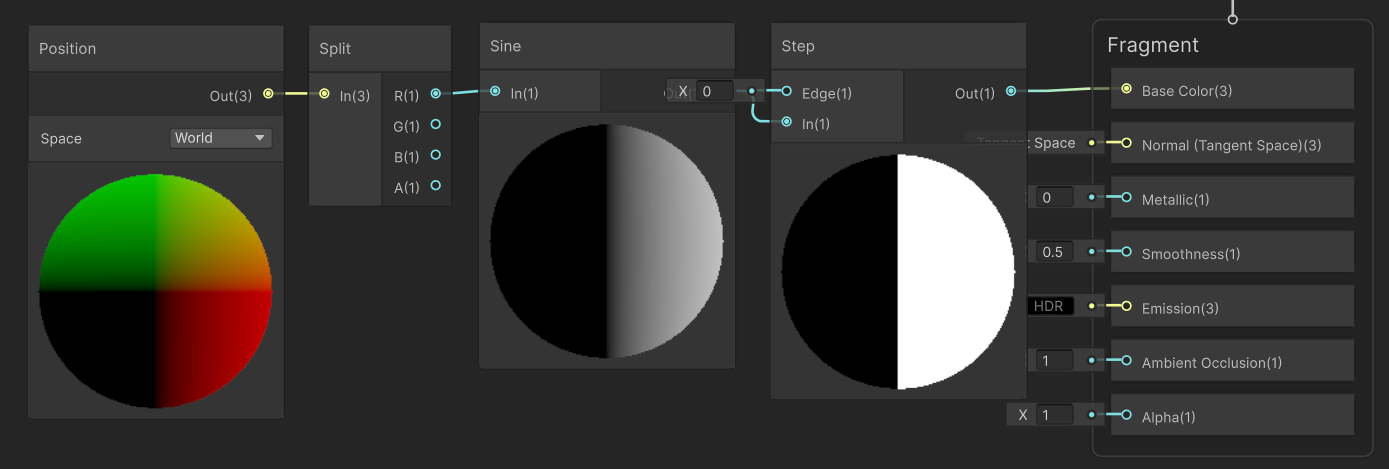Click the Smoothness value field showing 0.5
Screen dimensions: 1389x469
(x=1054, y=252)
